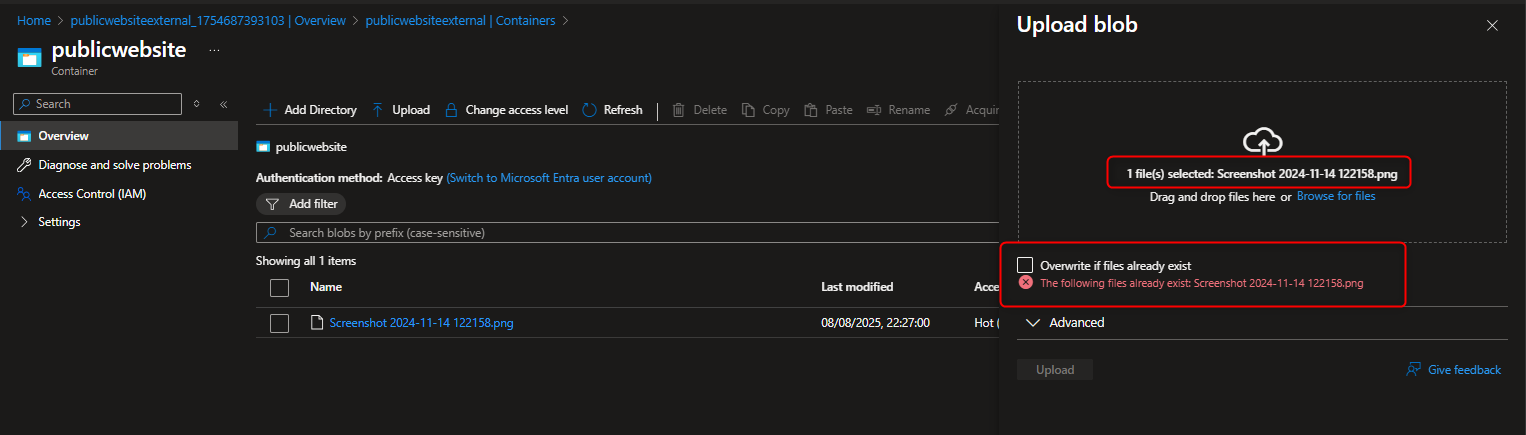Viewport: 1526px width, 435px height.
Task: Click the publicwebsite container icon in header
Action: click(30, 56)
